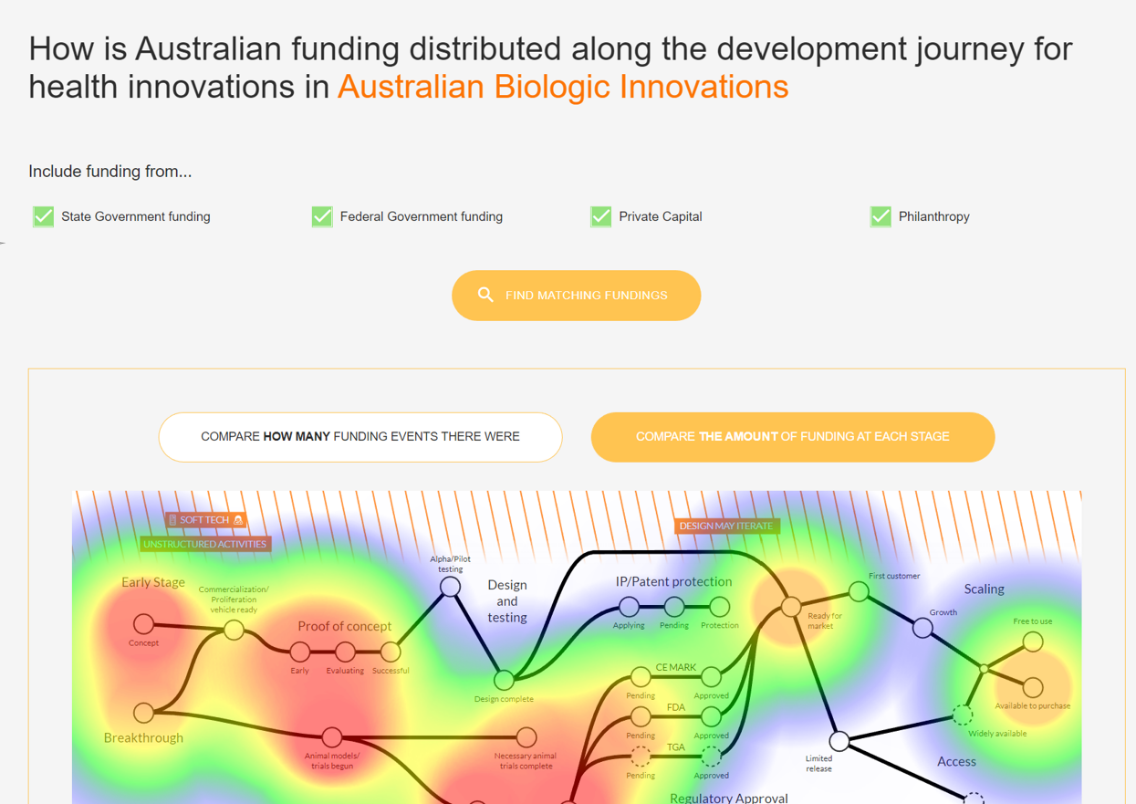Click the Animal models trials begun node
The width and height of the screenshot is (1136, 804).
(x=332, y=737)
